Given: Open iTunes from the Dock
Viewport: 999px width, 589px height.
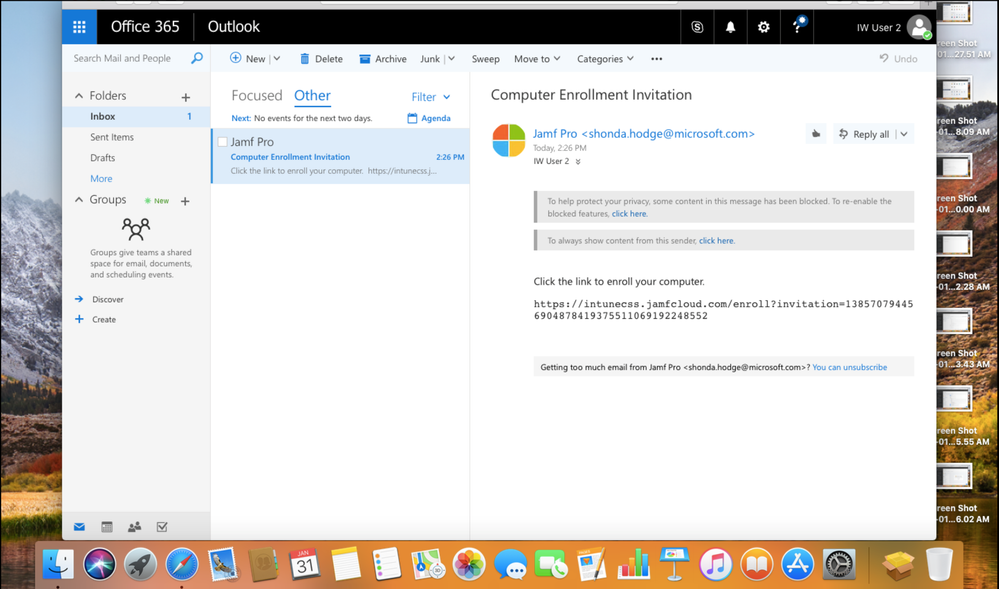Looking at the screenshot, I should tap(715, 564).
